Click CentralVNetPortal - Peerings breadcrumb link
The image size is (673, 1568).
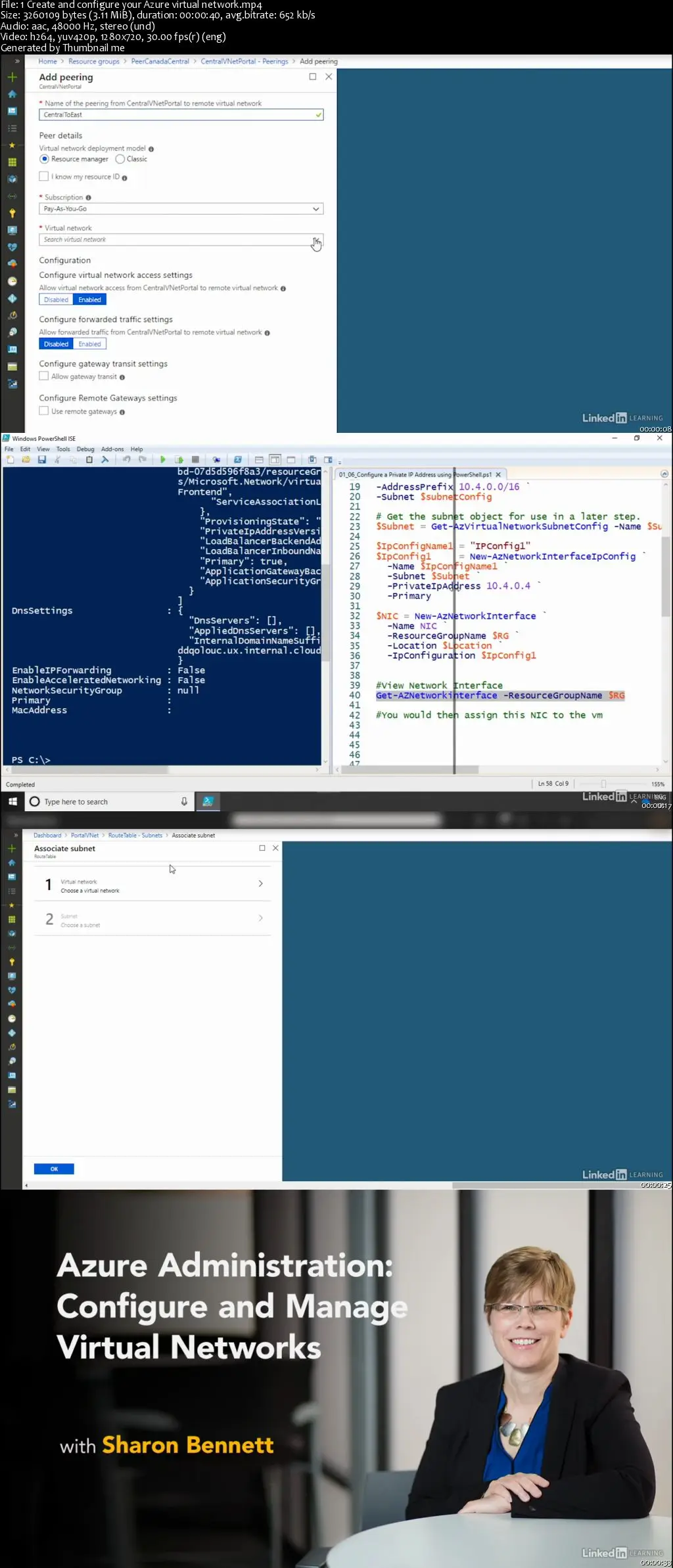[x=244, y=61]
